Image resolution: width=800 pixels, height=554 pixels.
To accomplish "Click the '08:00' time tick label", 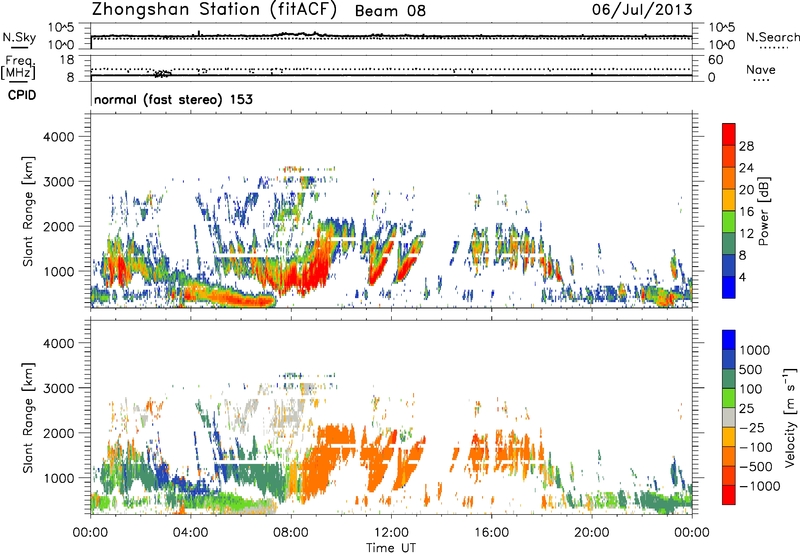I will [x=291, y=533].
